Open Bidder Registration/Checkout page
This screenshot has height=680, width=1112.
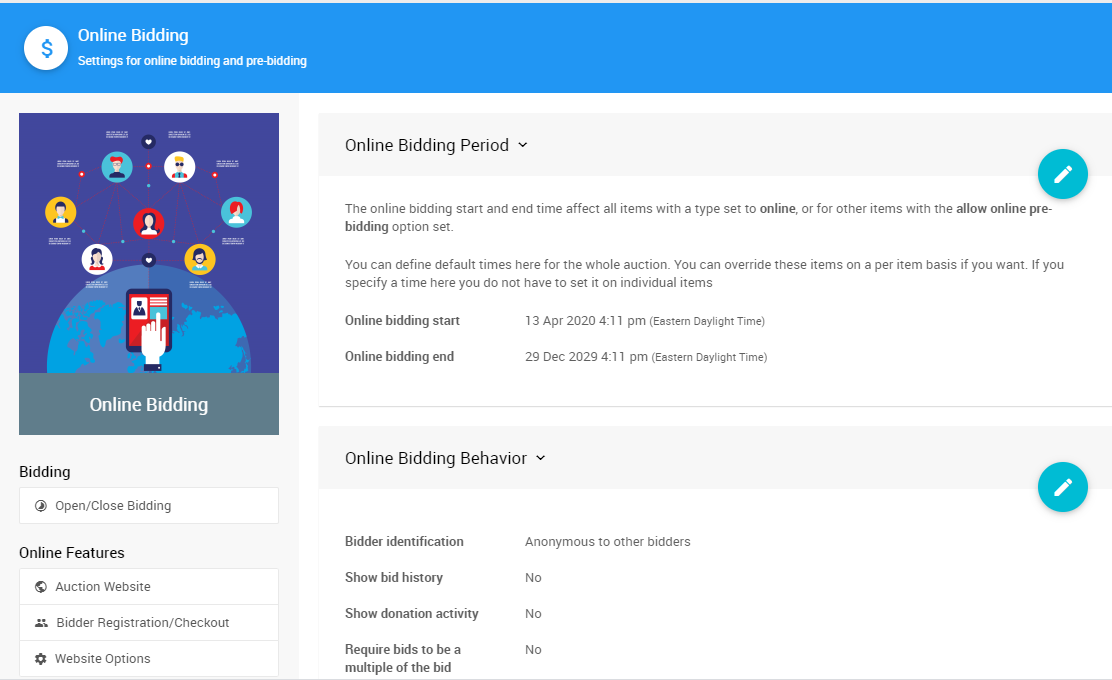point(143,623)
